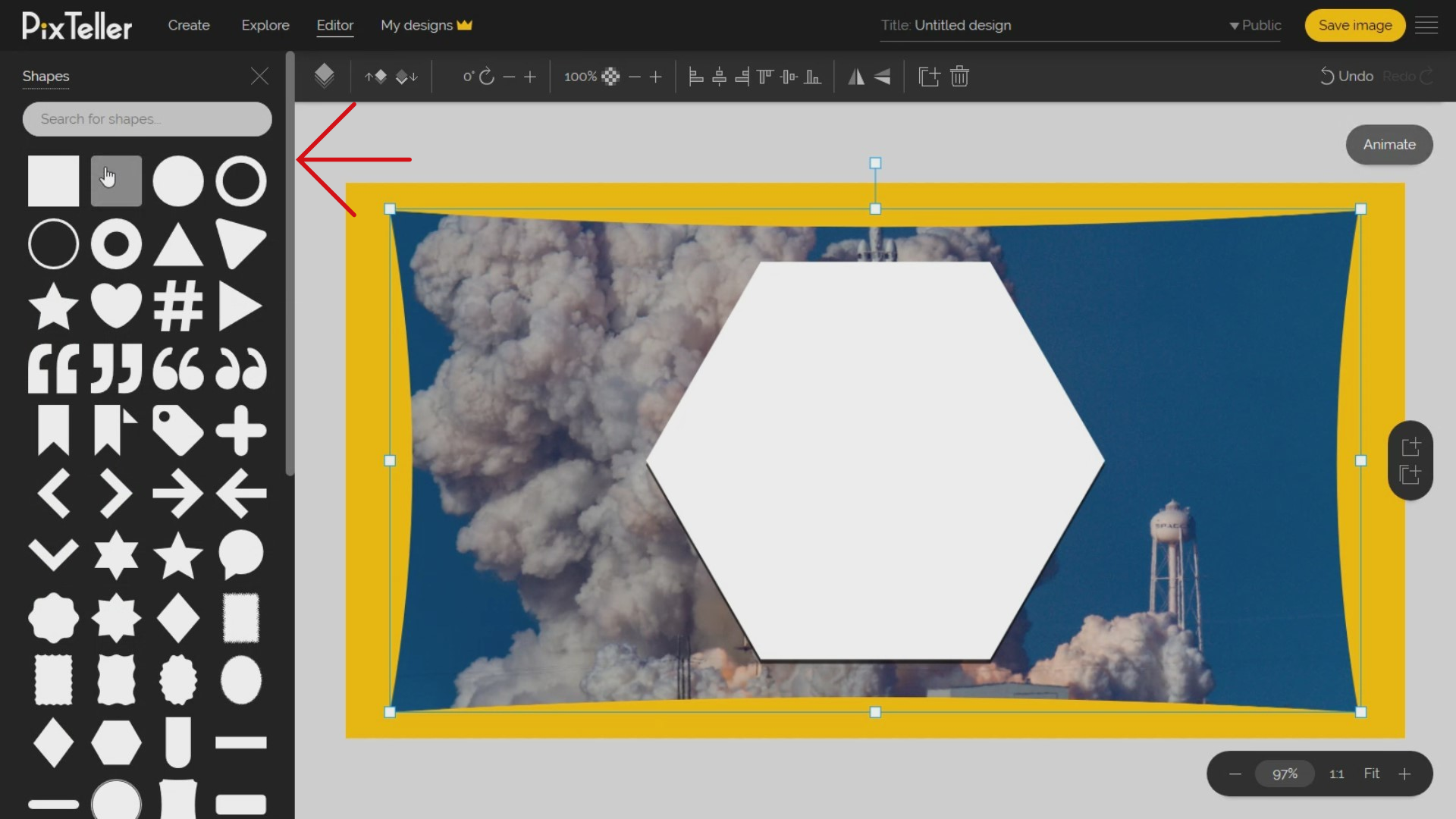Increase rotation with the plus next to 0°
Screen dimensions: 1456x819
(x=530, y=77)
